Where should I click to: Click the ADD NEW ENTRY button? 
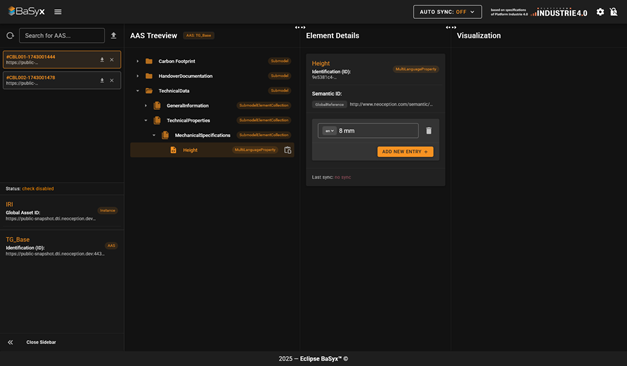pyautogui.click(x=405, y=152)
